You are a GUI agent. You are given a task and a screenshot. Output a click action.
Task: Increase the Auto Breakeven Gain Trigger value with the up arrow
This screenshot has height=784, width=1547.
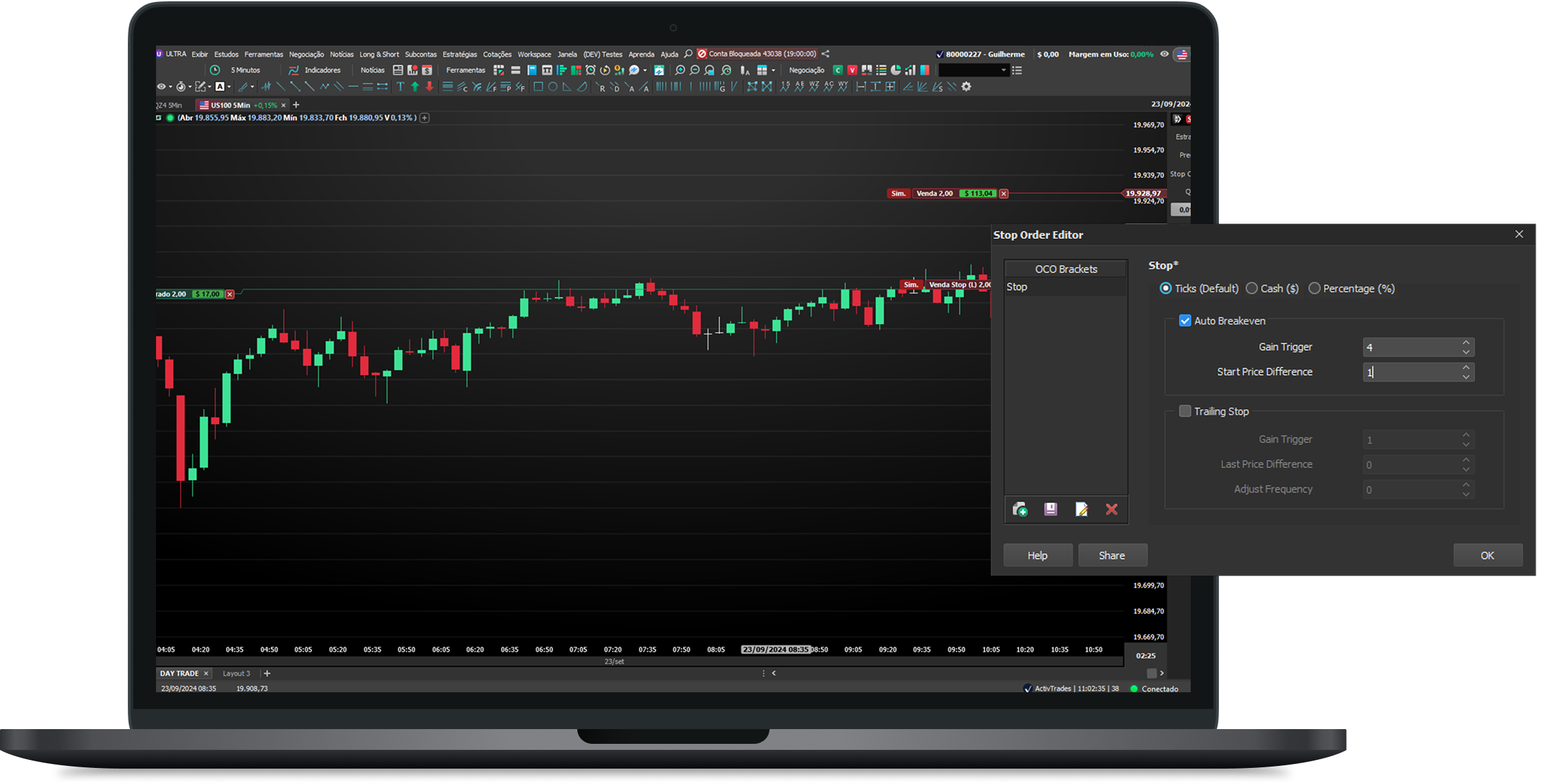tap(1466, 342)
